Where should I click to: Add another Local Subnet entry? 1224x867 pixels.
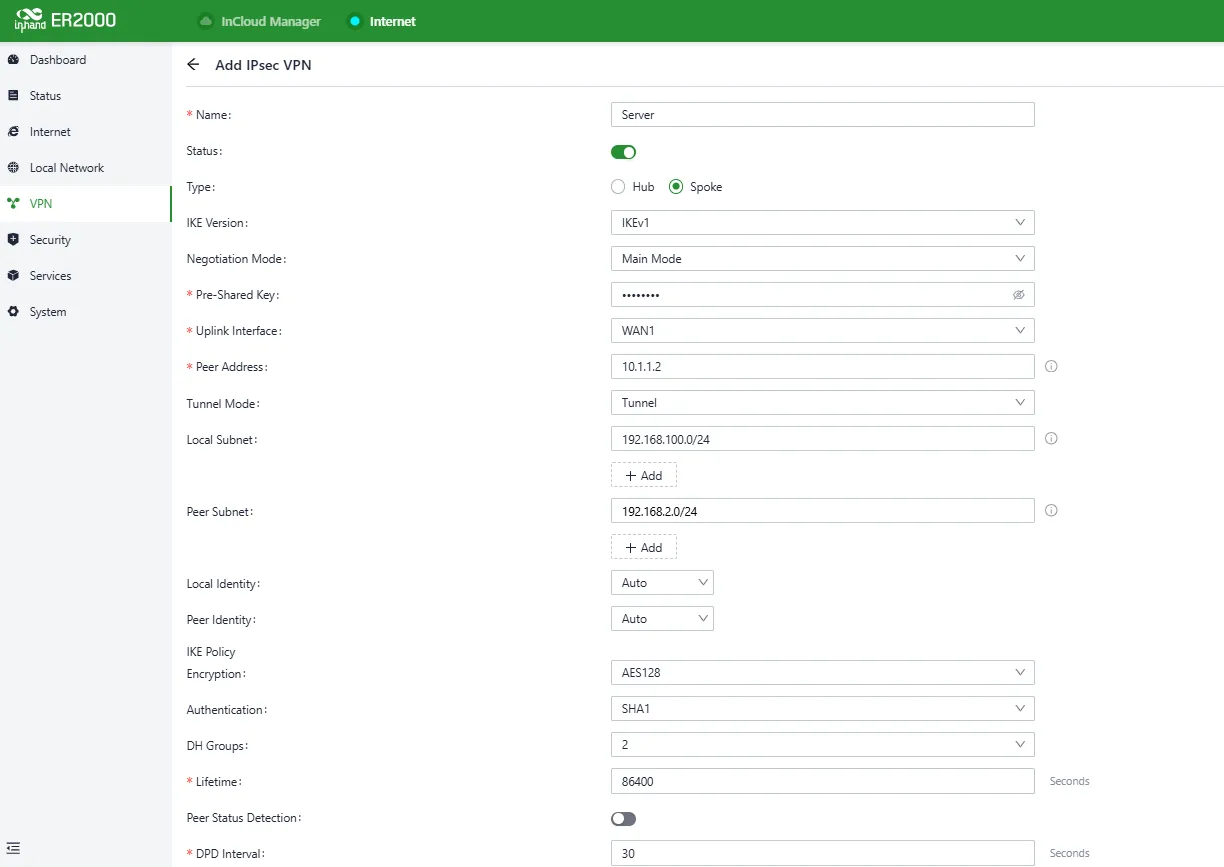coord(644,475)
